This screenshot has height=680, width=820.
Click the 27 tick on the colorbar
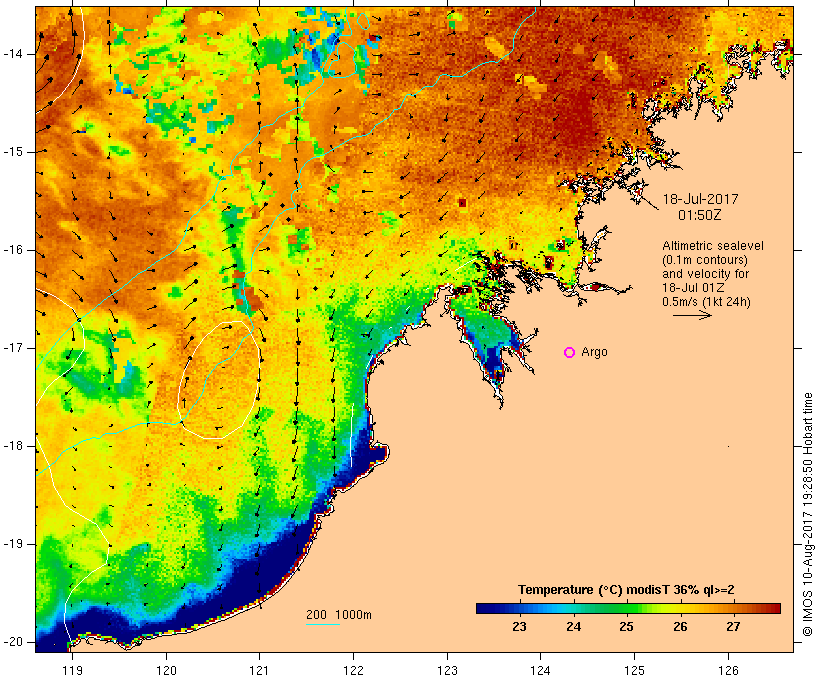tap(733, 627)
